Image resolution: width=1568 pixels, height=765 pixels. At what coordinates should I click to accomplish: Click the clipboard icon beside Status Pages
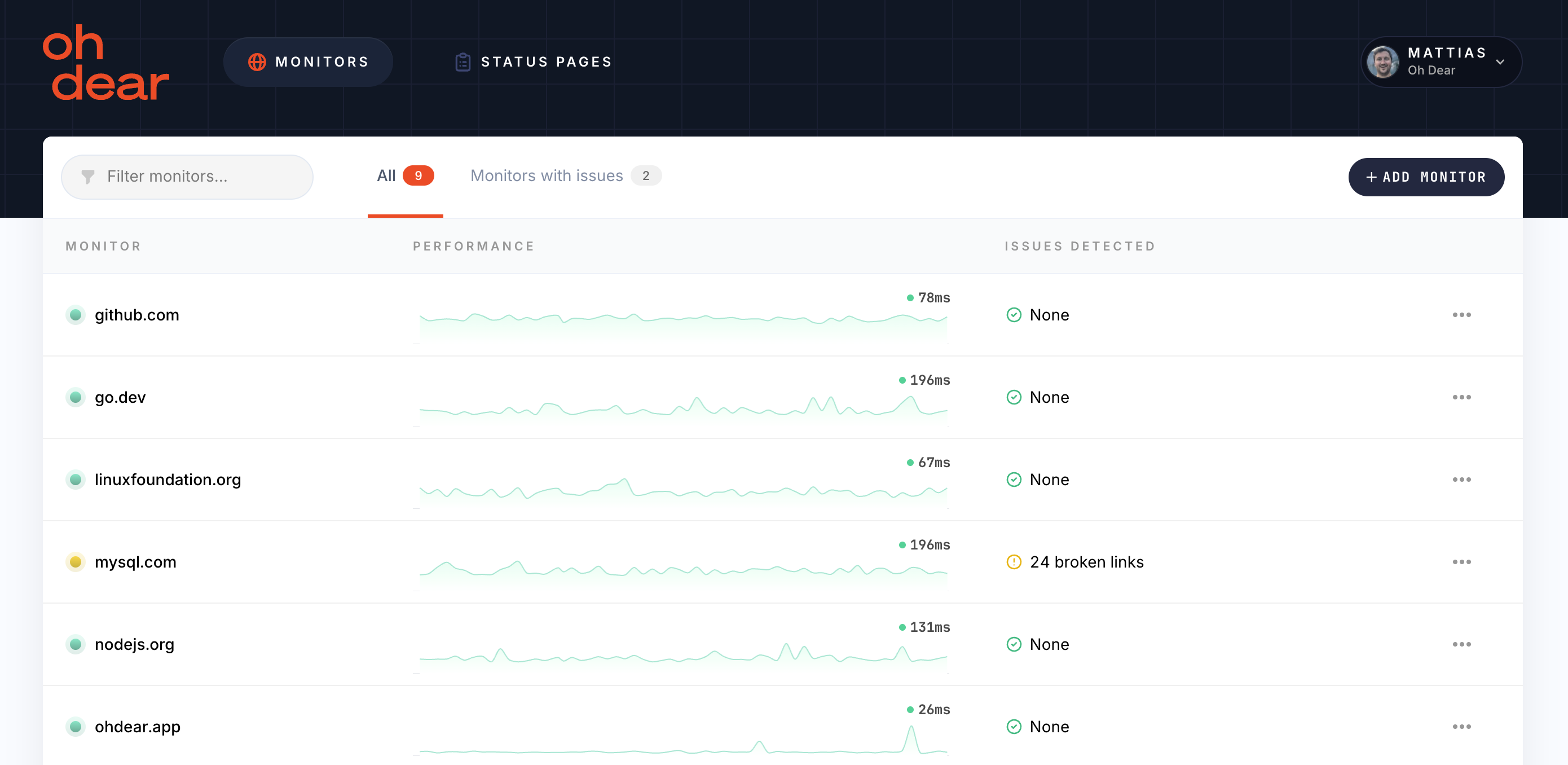463,62
